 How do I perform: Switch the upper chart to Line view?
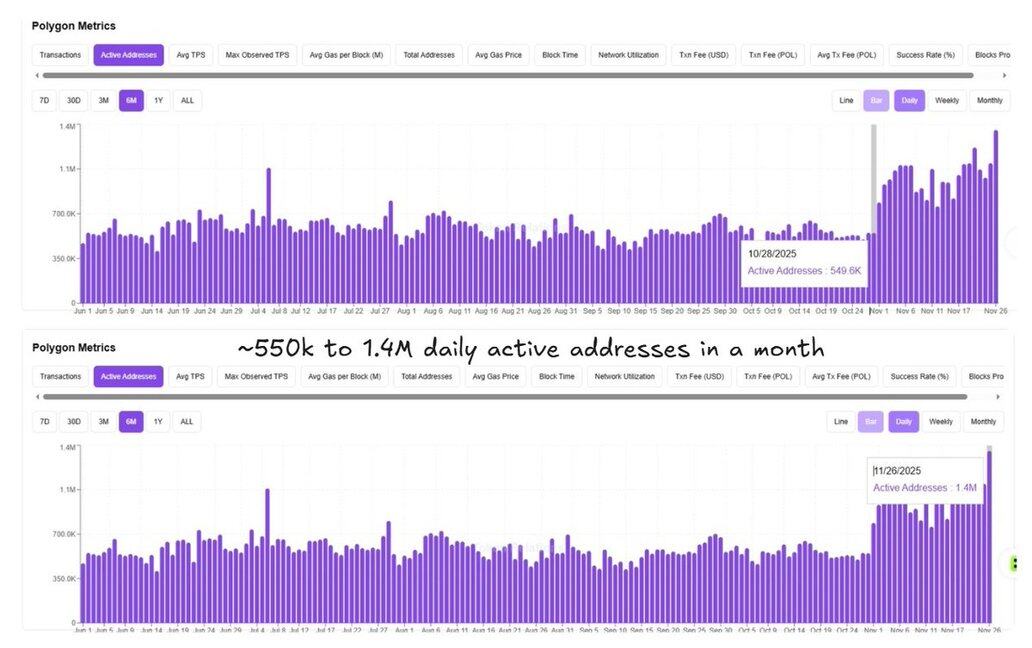click(x=846, y=100)
